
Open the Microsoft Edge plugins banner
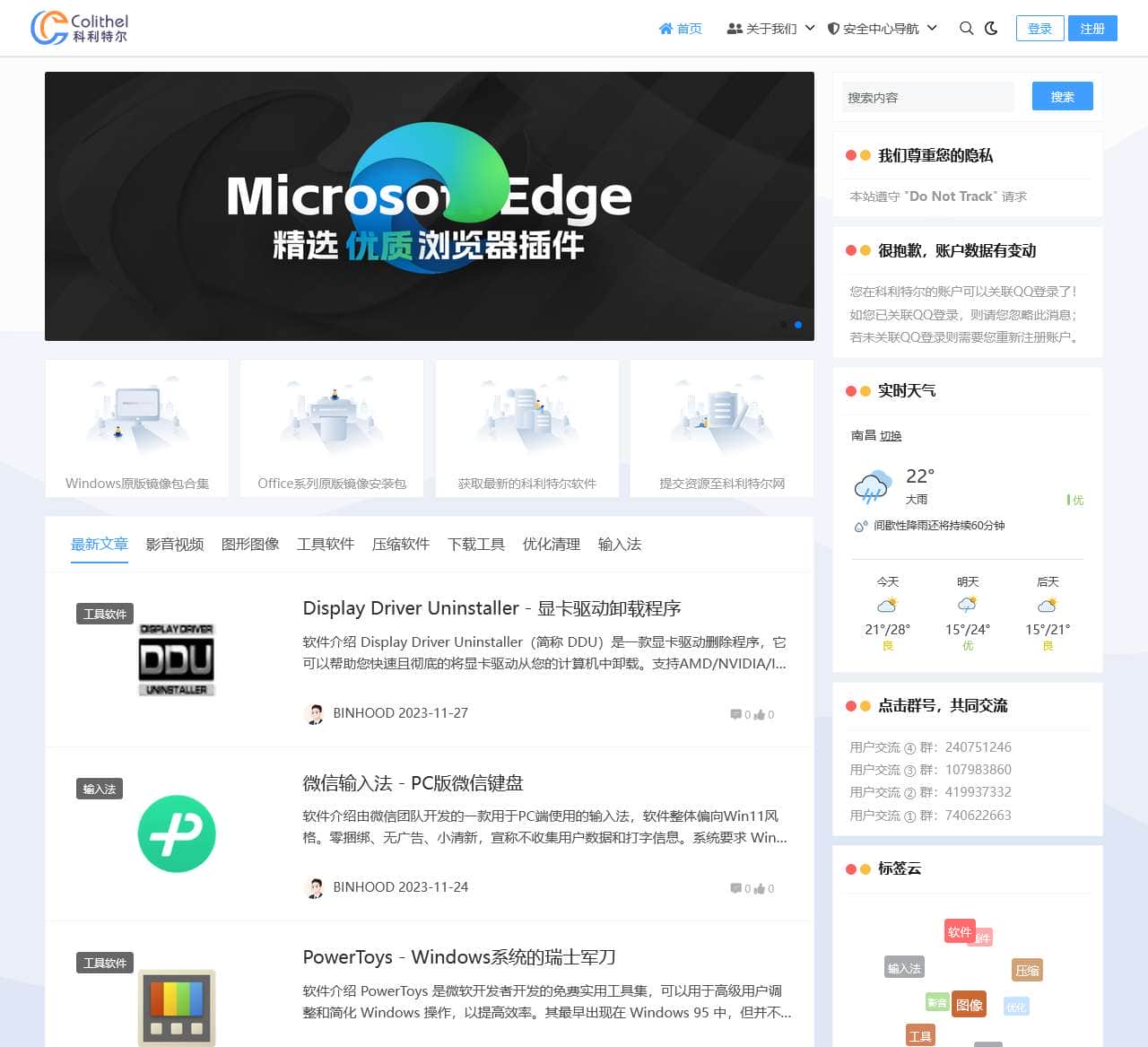point(430,206)
